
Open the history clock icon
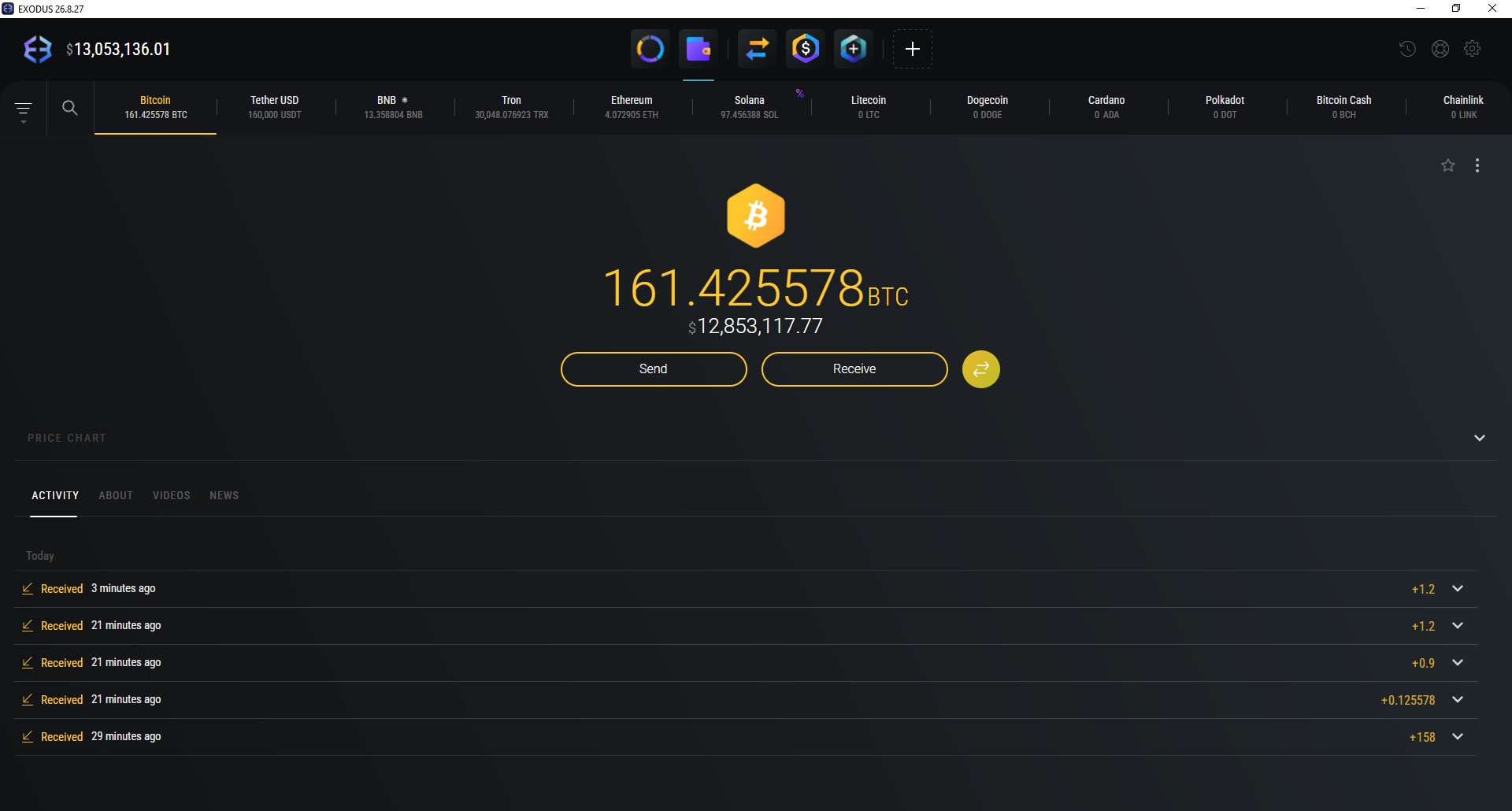point(1407,49)
